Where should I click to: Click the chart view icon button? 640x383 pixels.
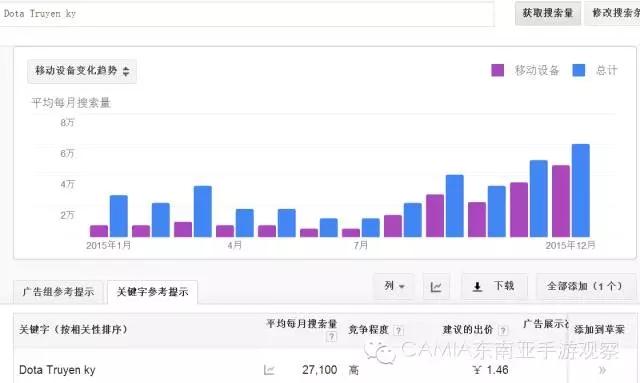(436, 287)
